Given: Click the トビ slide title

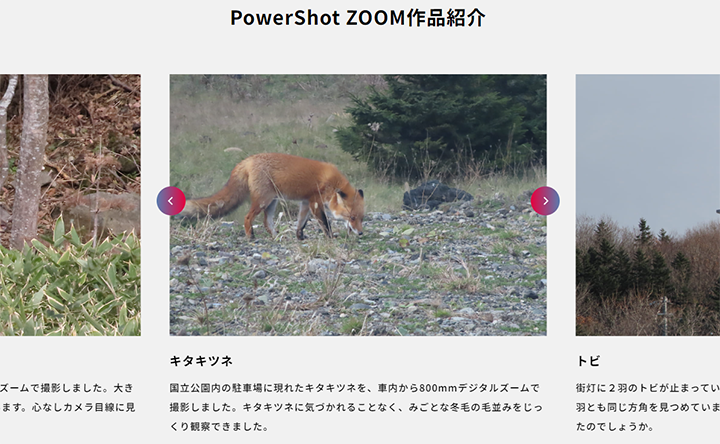Looking at the screenshot, I should 588,361.
